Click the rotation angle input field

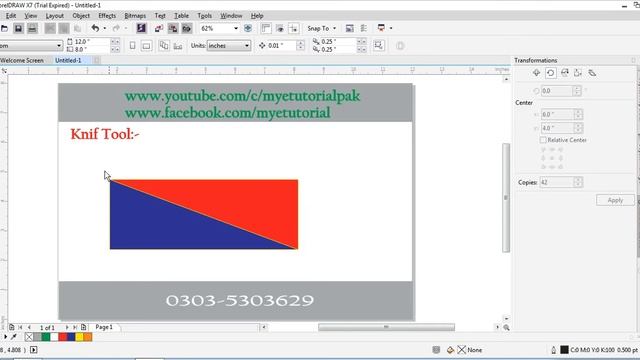tap(557, 91)
